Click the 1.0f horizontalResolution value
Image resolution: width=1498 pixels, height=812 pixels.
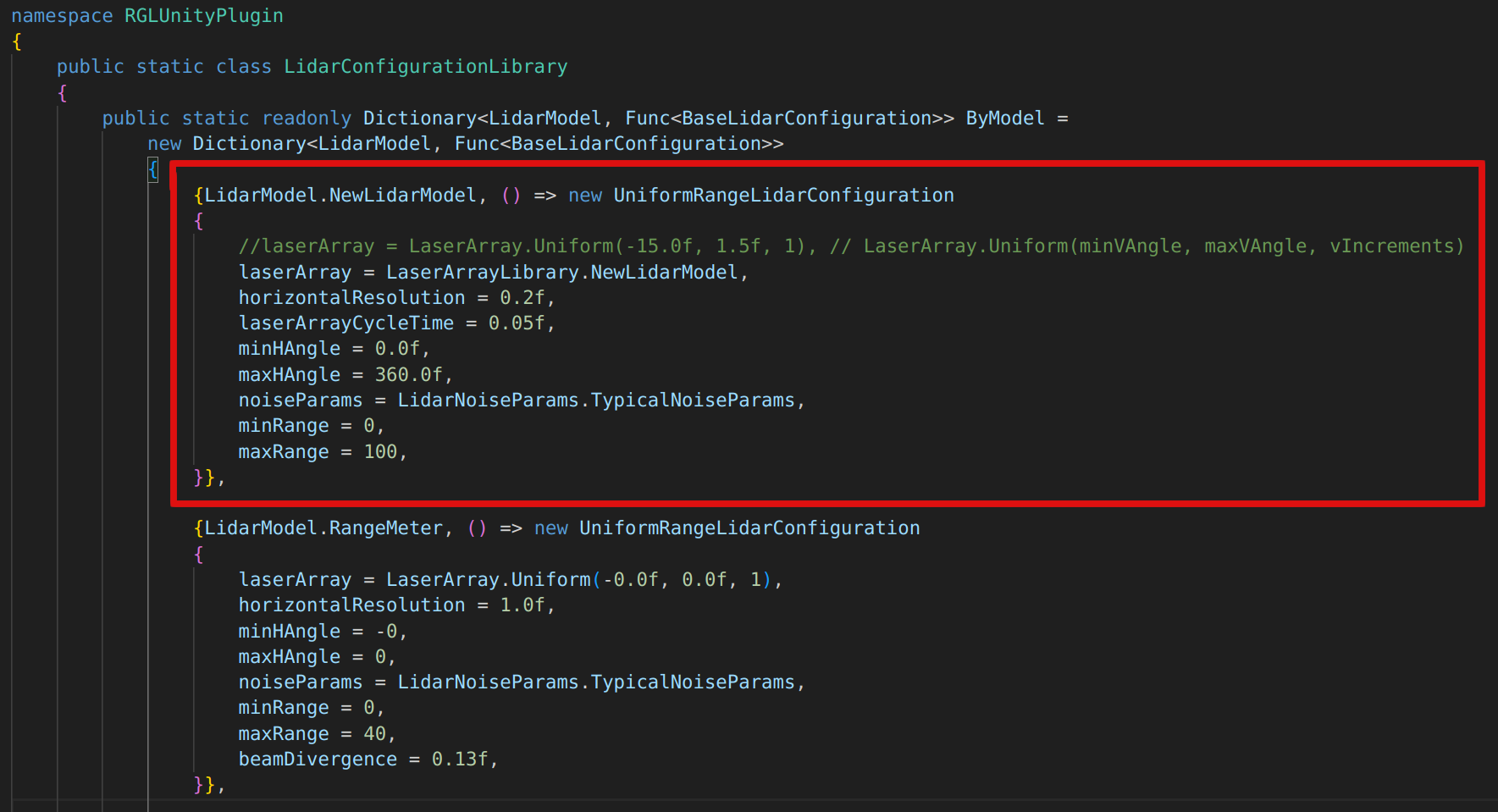pyautogui.click(x=522, y=605)
